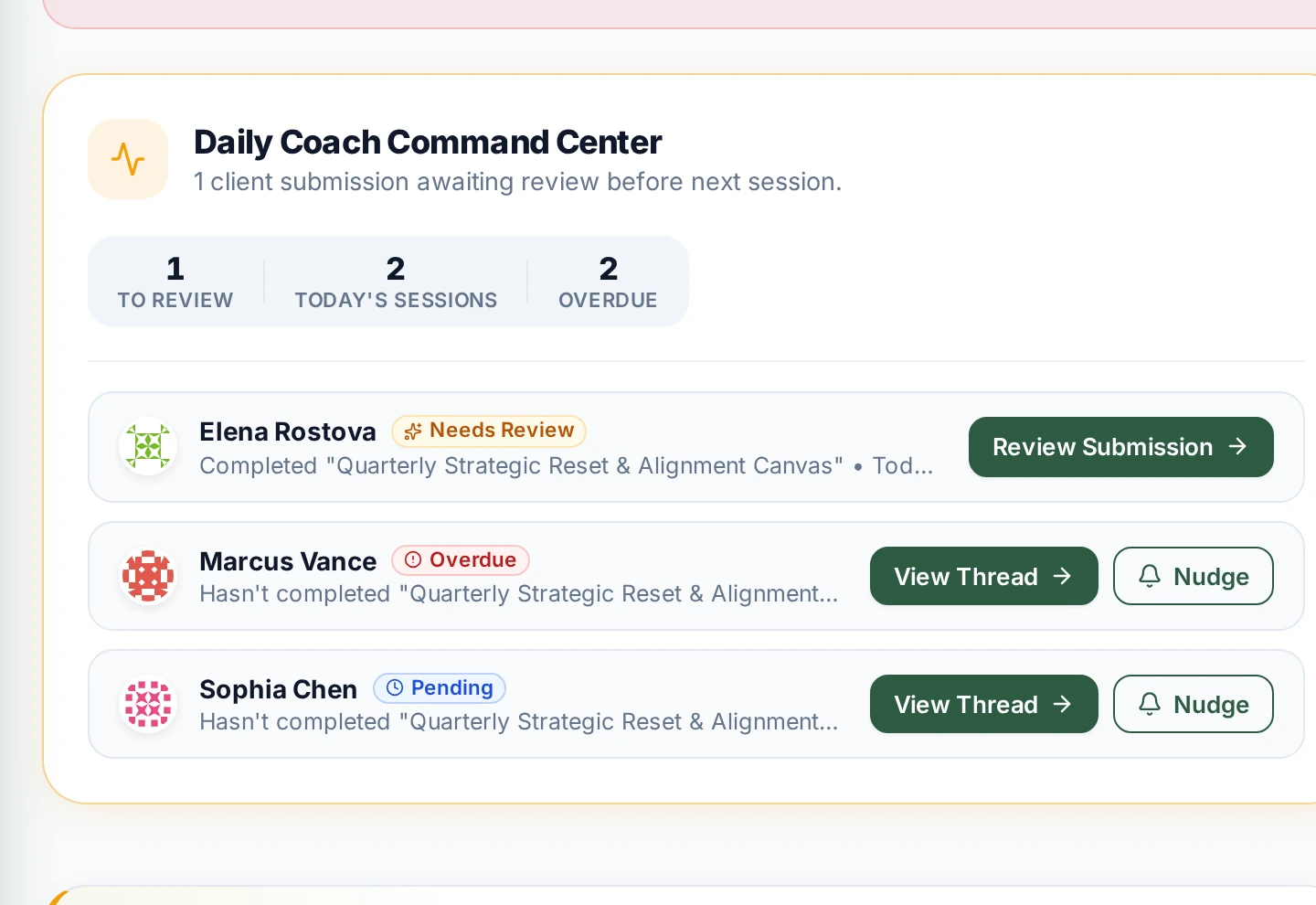Click the arrow icon on Marcus Vance's View Thread
The width and height of the screenshot is (1316, 905).
coord(1062,576)
